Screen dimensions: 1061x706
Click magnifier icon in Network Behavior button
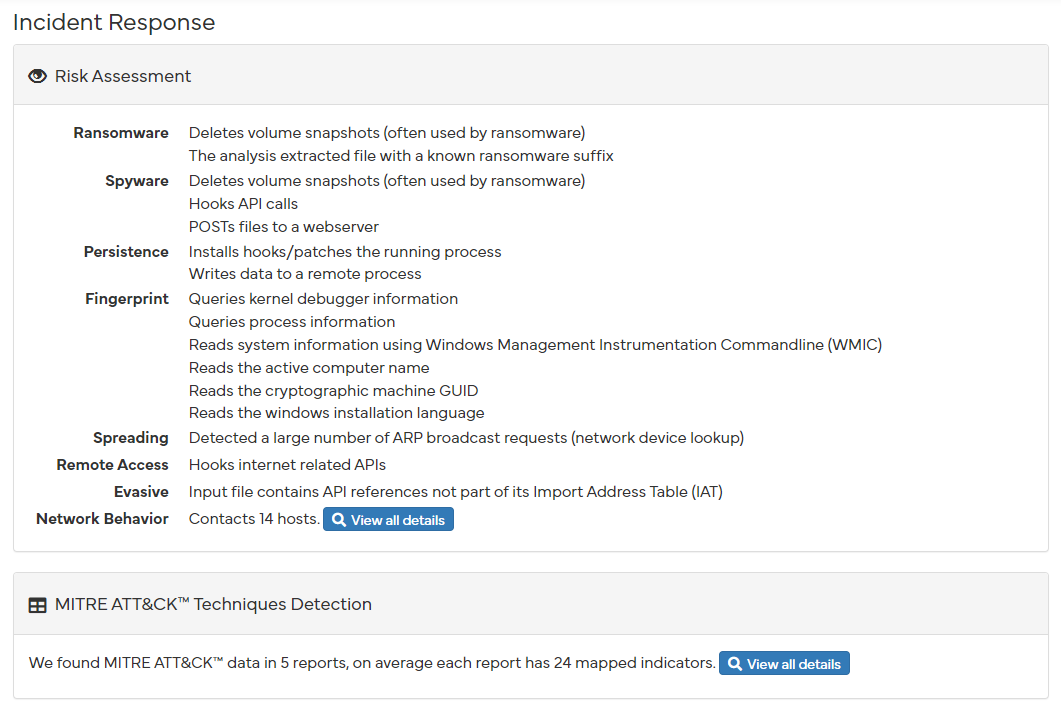click(x=339, y=520)
